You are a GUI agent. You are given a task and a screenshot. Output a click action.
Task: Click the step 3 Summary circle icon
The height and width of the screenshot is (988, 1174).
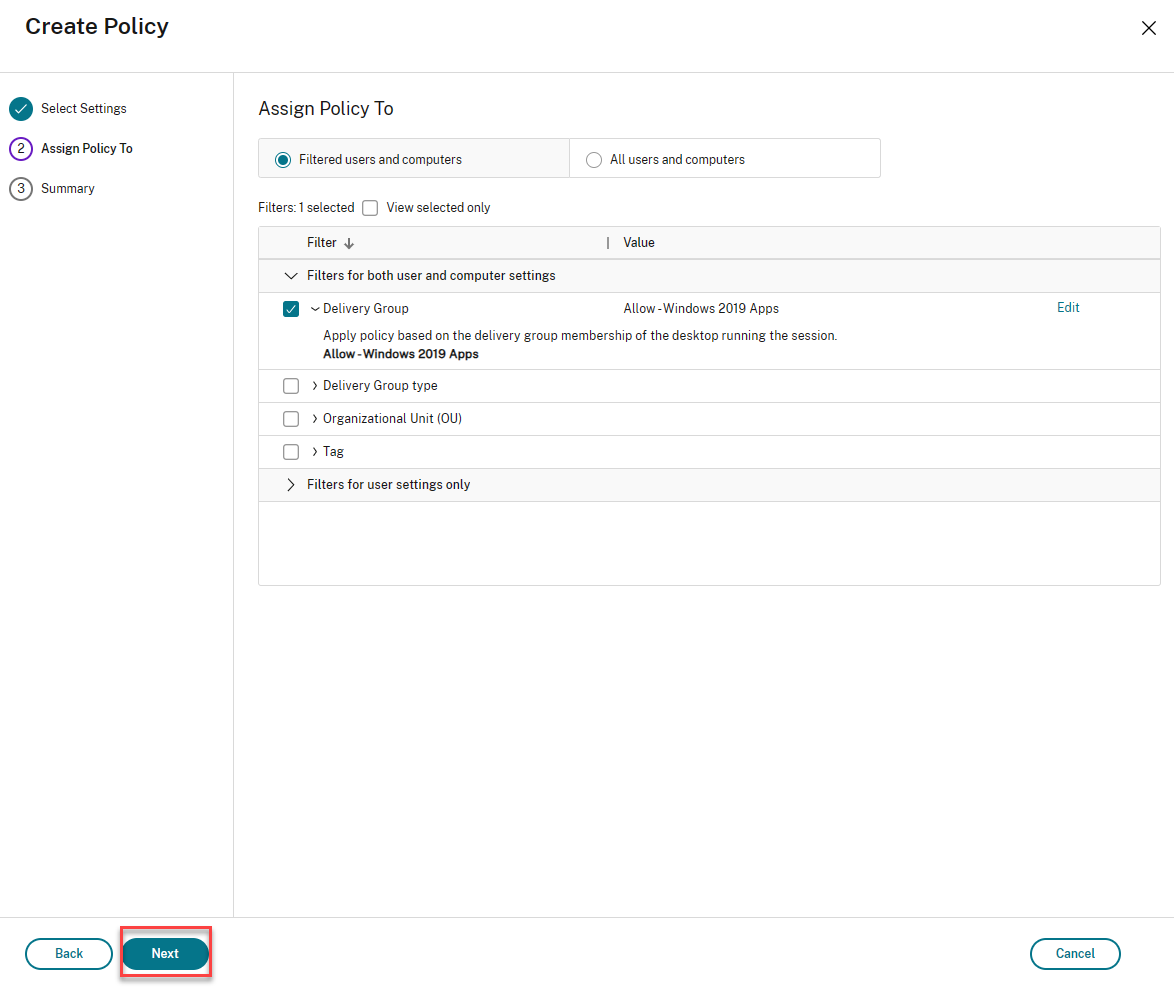21,189
